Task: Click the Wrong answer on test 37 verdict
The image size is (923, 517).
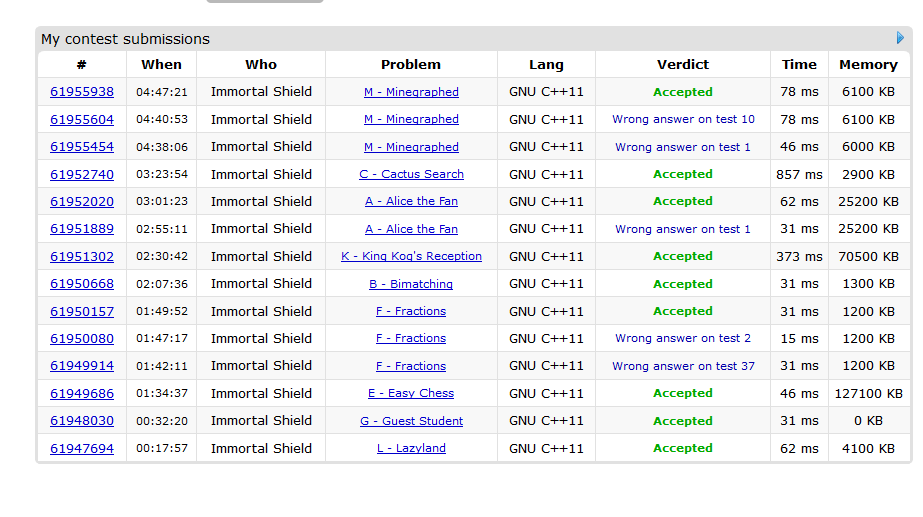Action: pyautogui.click(x=683, y=366)
